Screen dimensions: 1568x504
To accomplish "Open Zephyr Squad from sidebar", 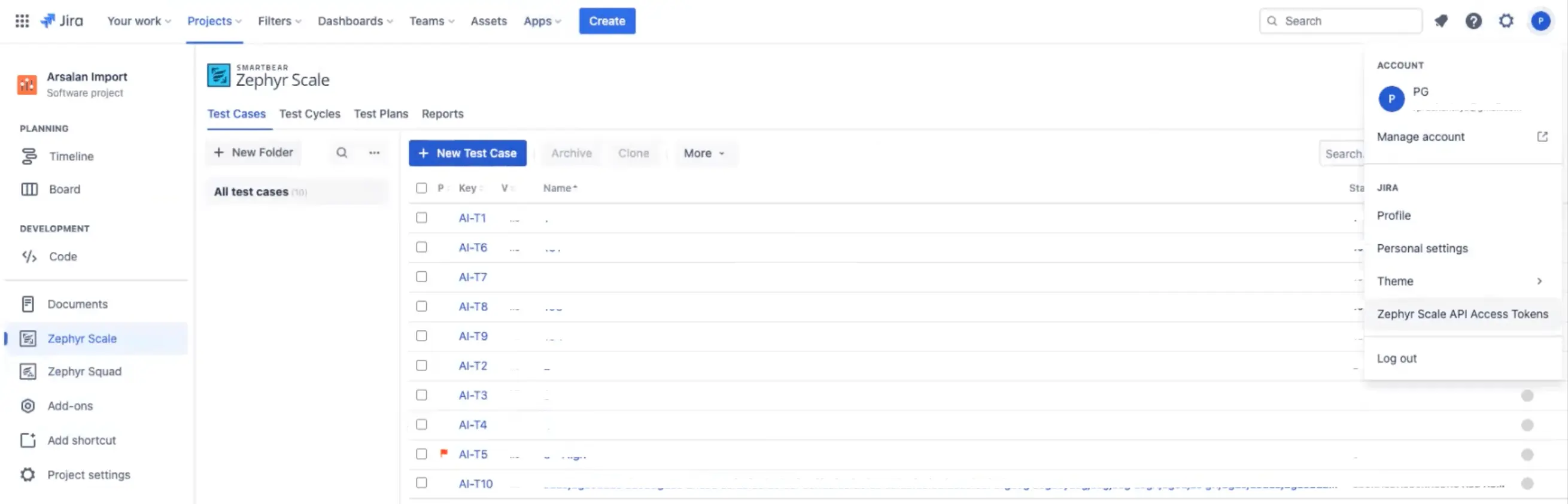I will coord(84,371).
